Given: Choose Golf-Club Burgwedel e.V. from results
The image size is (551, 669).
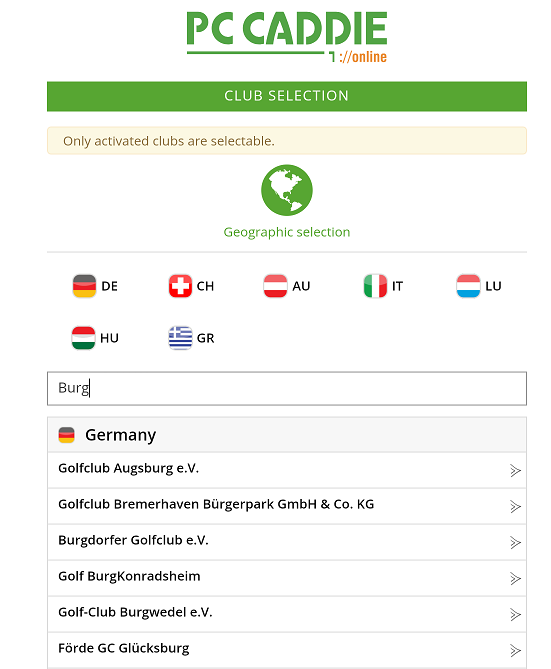Looking at the screenshot, I should click(x=287, y=614).
